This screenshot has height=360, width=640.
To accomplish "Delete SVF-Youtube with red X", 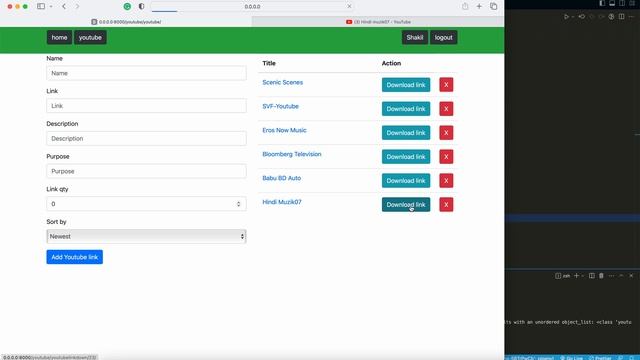I will tap(446, 109).
